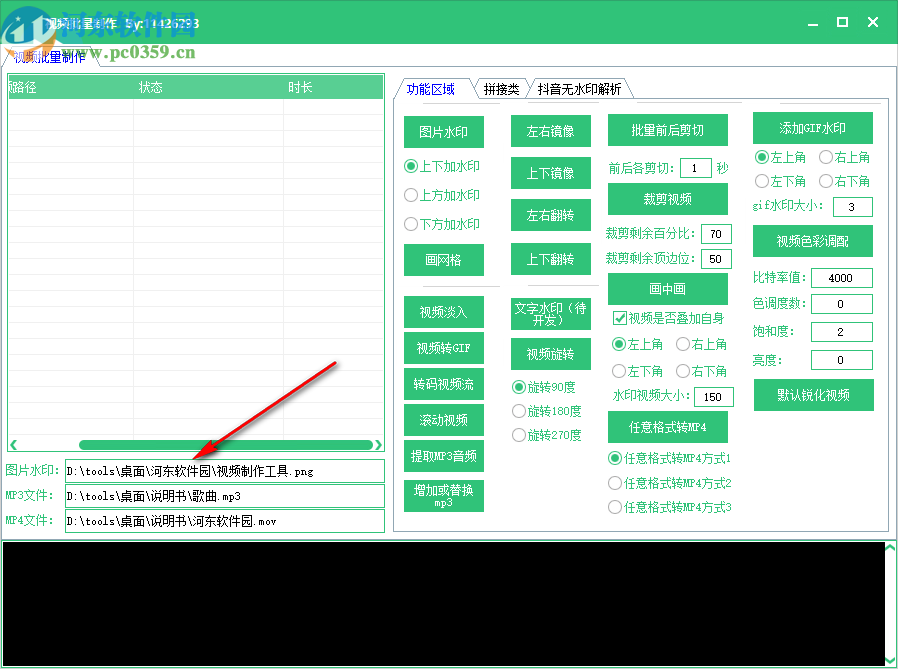Image resolution: width=898 pixels, height=669 pixels.
Task: Select 右下角 under 画中画
Action: (702, 371)
